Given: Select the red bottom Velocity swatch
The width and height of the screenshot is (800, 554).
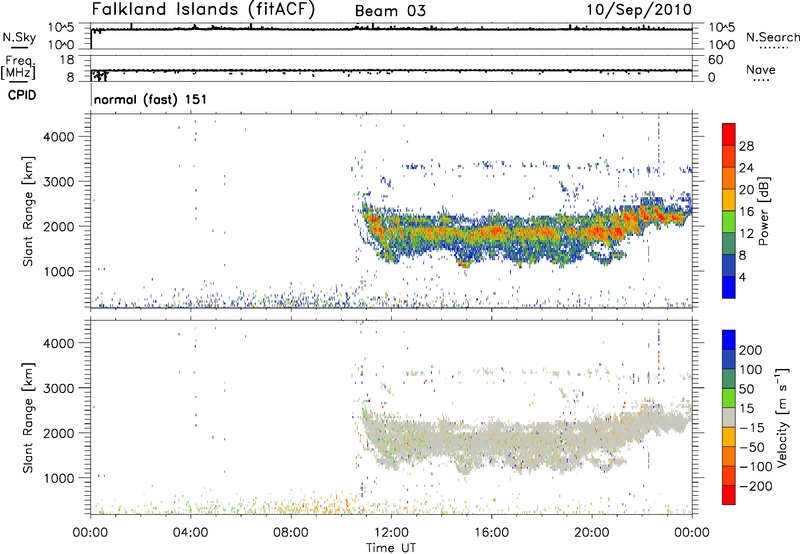Looking at the screenshot, I should click(x=729, y=495).
